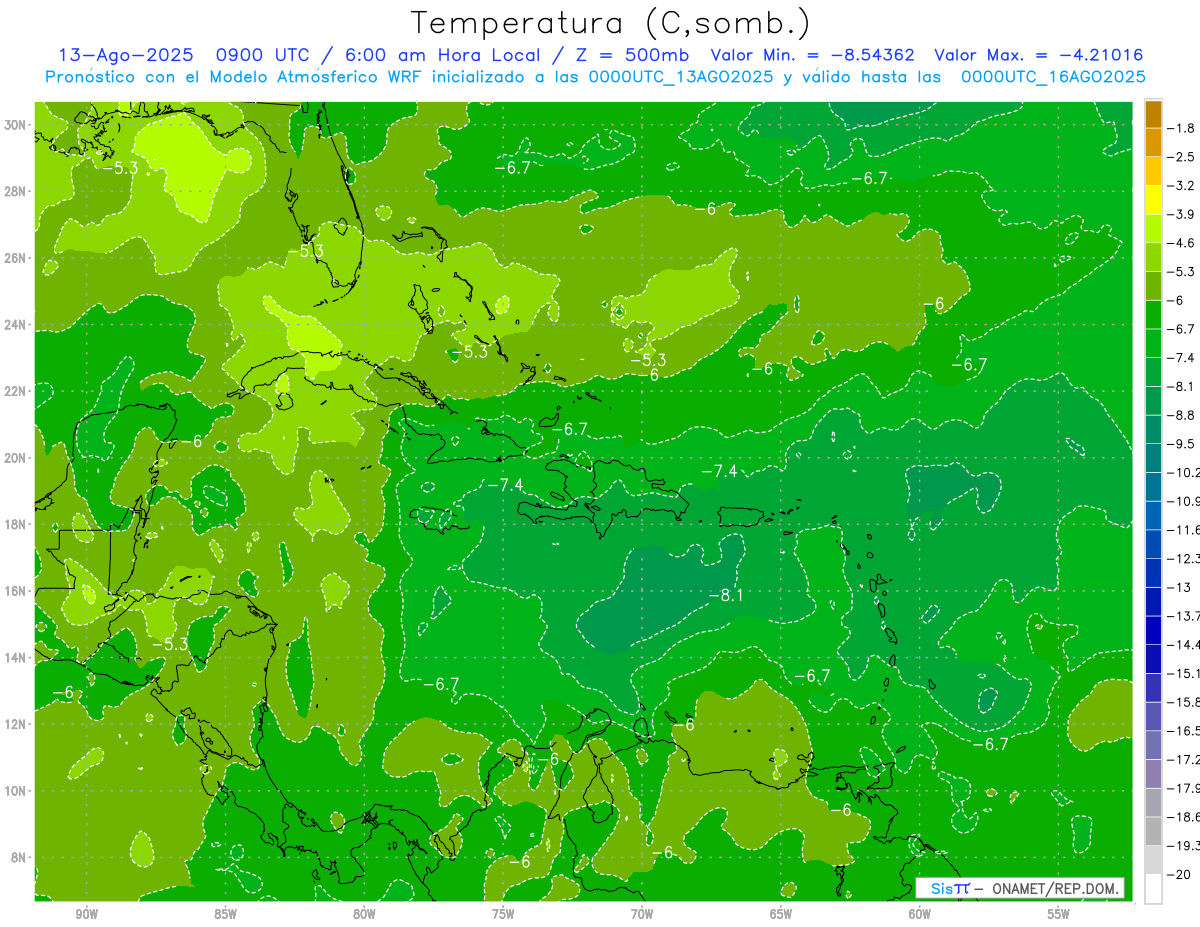The width and height of the screenshot is (1200, 927).
Task: Click the "-8.8" legend label
Action: pos(1183,415)
